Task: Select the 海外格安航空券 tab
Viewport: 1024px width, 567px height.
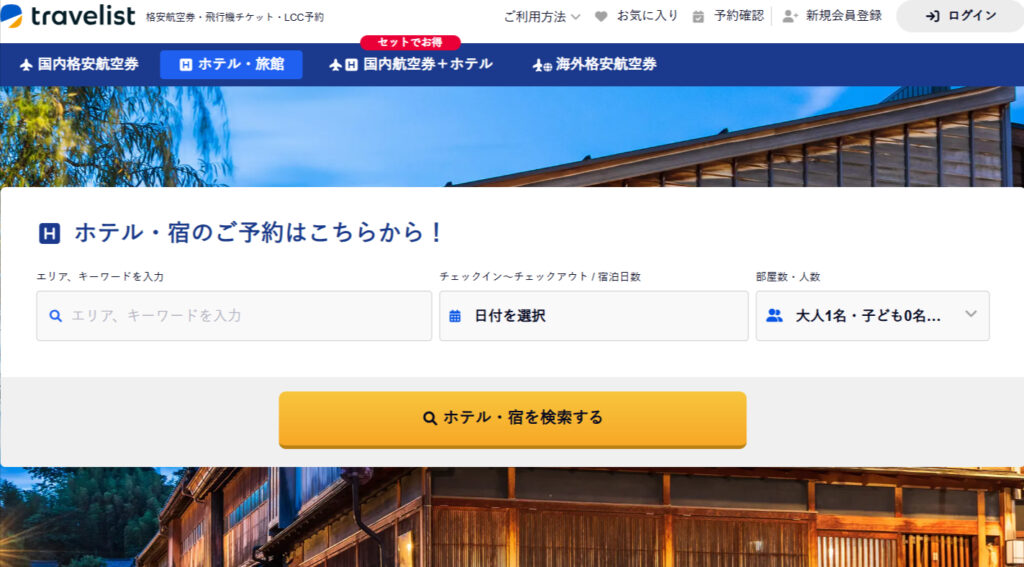Action: pos(594,65)
